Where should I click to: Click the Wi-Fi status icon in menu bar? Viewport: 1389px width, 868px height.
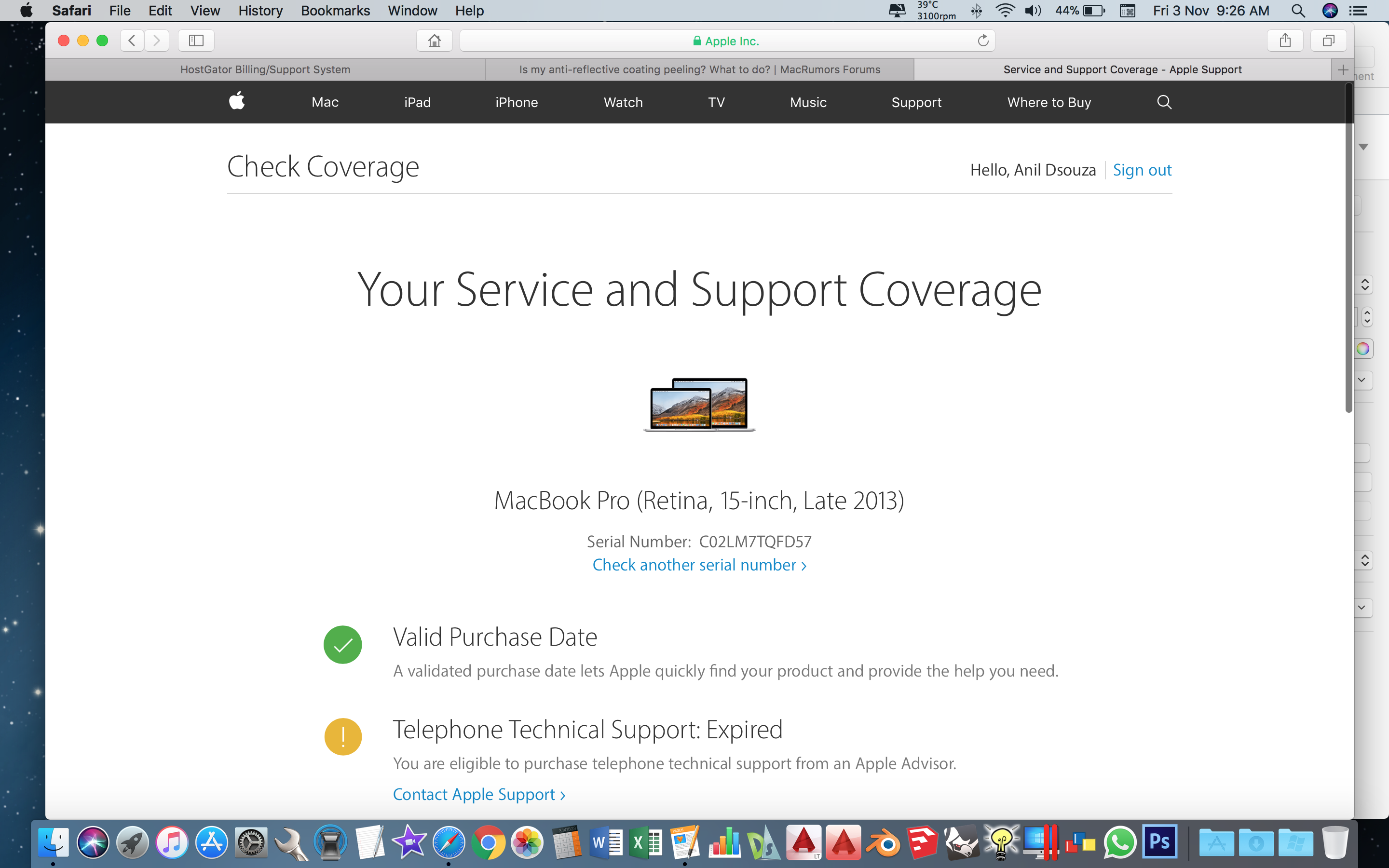(x=1005, y=10)
